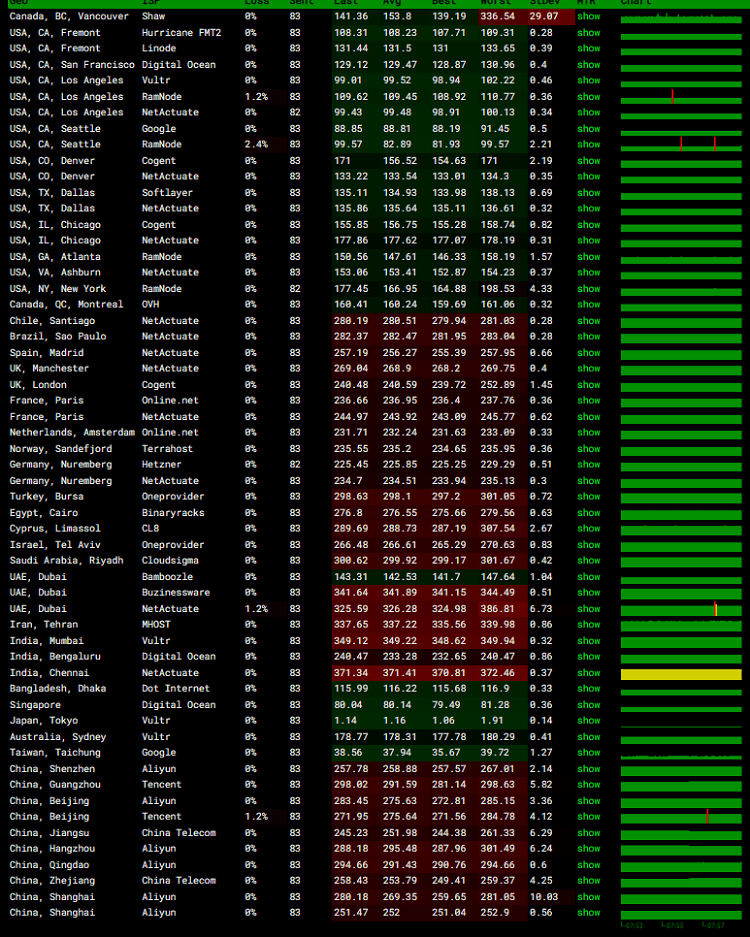Click the 1.14 last value for Tokyo

[345, 720]
